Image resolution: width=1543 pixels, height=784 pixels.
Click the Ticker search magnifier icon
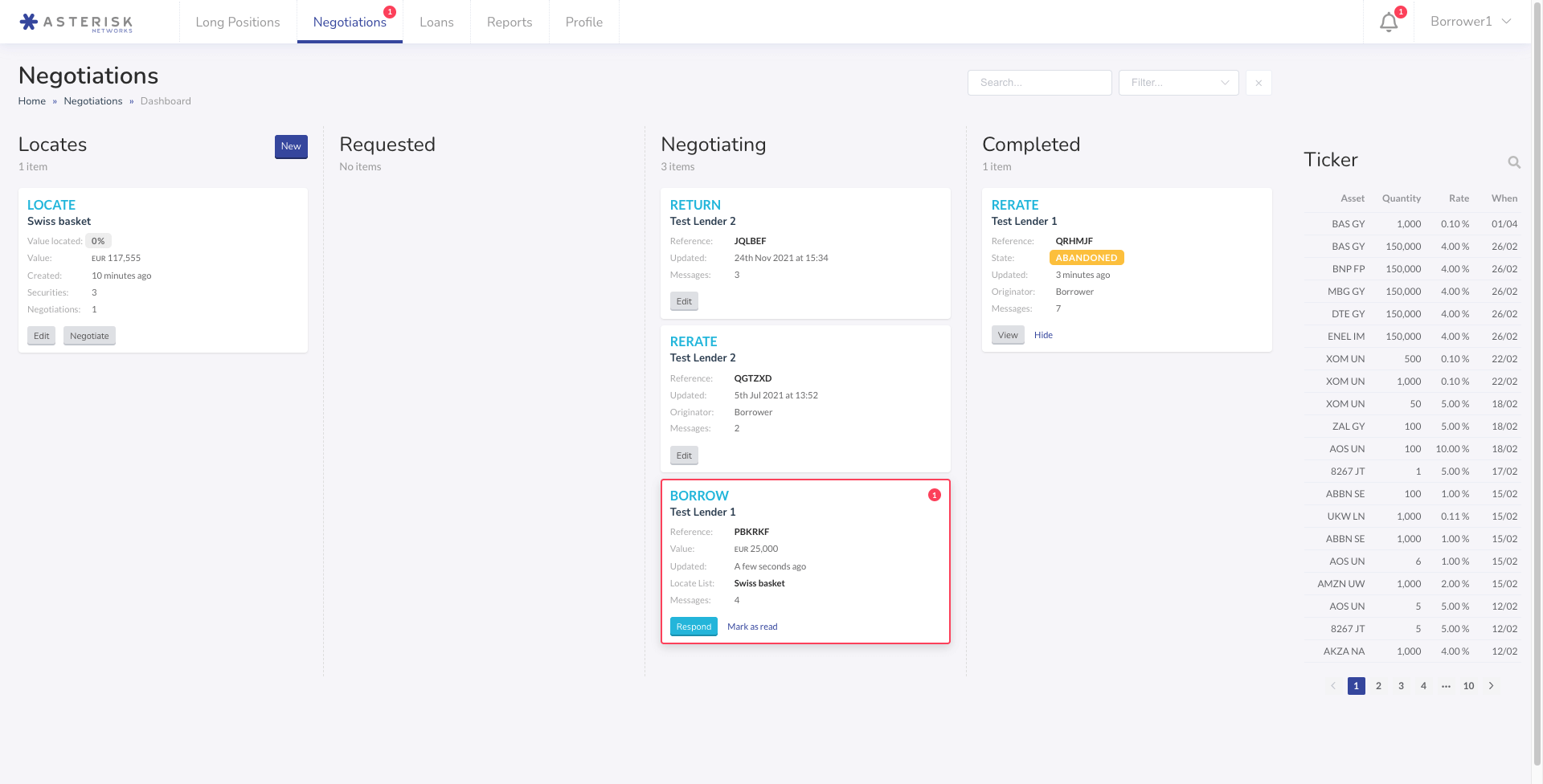[1514, 162]
